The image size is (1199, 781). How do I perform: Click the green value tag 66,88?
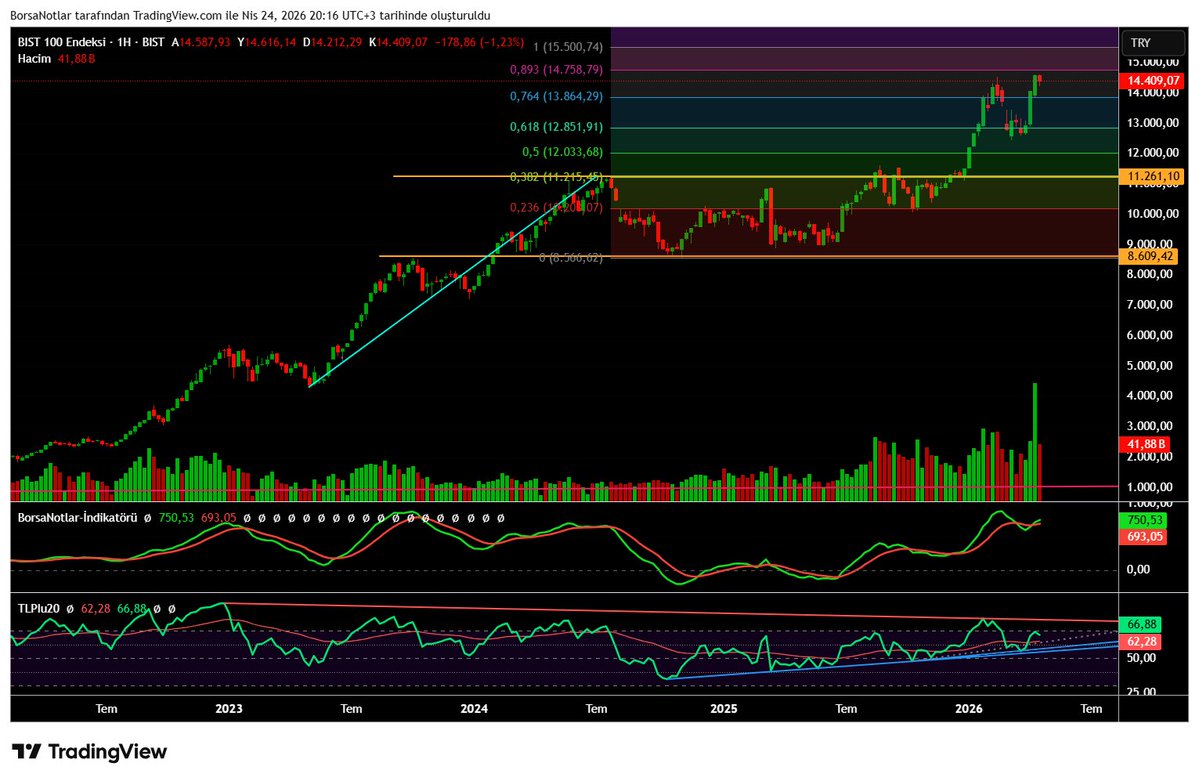1139,623
